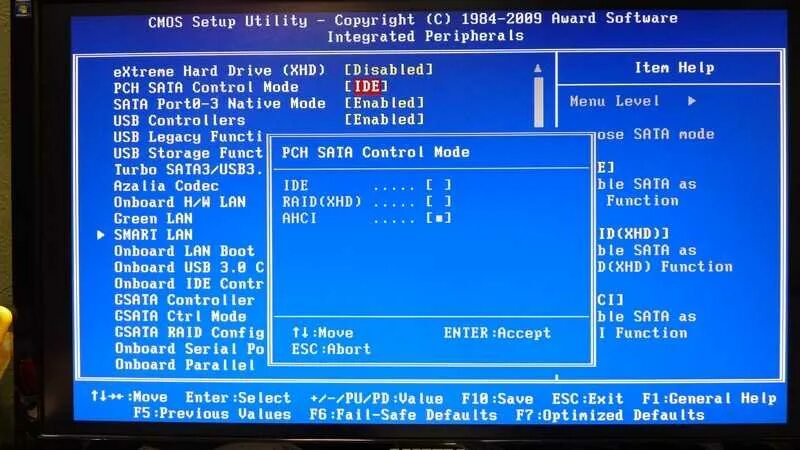
Task: Click the popup title PCH SATA Control Mode
Action: 376,152
